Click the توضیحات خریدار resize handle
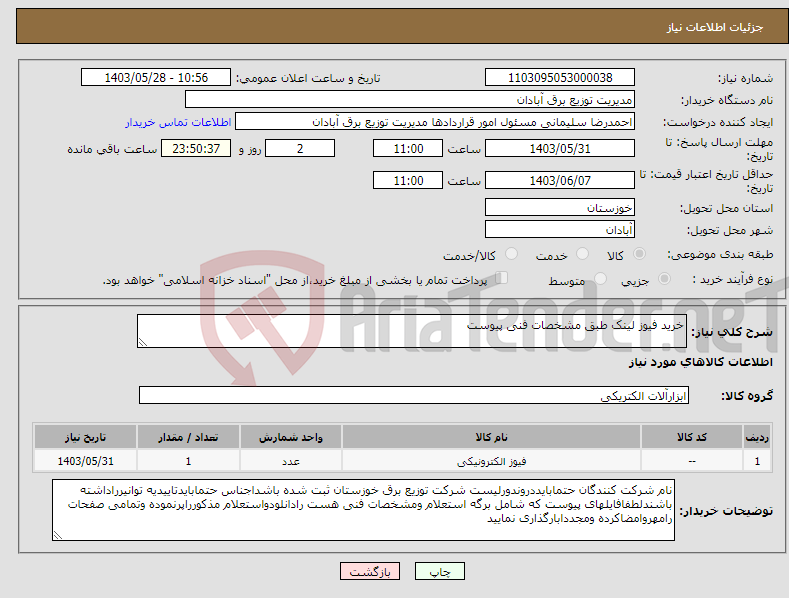This screenshot has height=598, width=789. click(58, 535)
